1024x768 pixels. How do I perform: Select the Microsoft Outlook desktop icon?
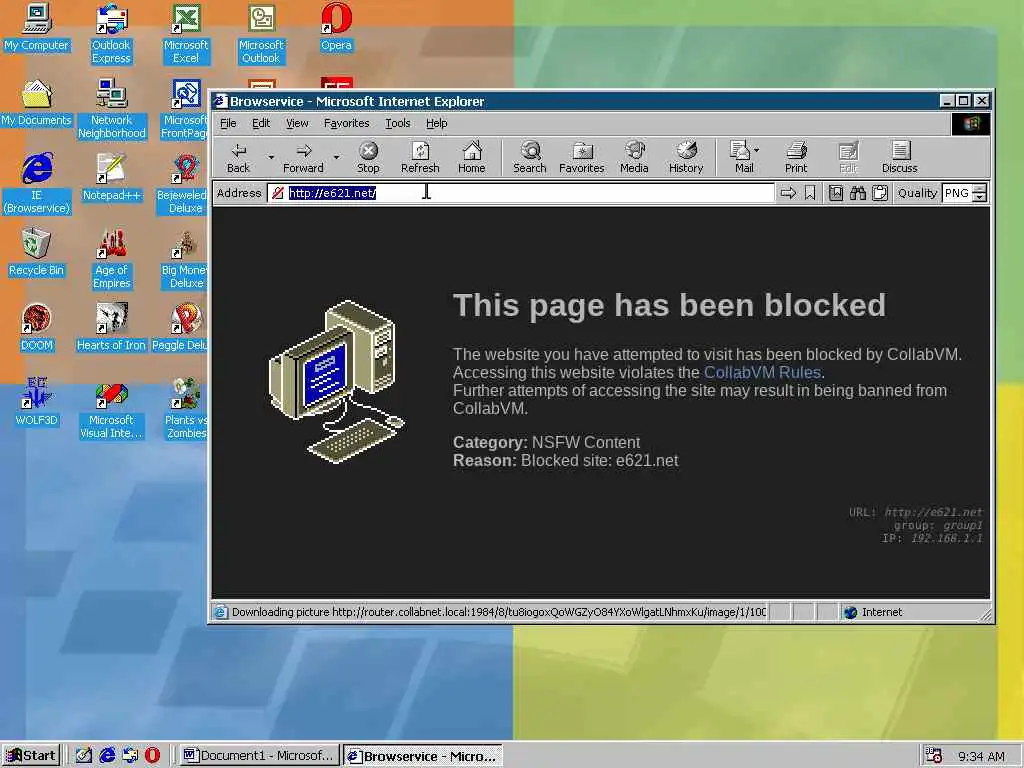pos(261,34)
